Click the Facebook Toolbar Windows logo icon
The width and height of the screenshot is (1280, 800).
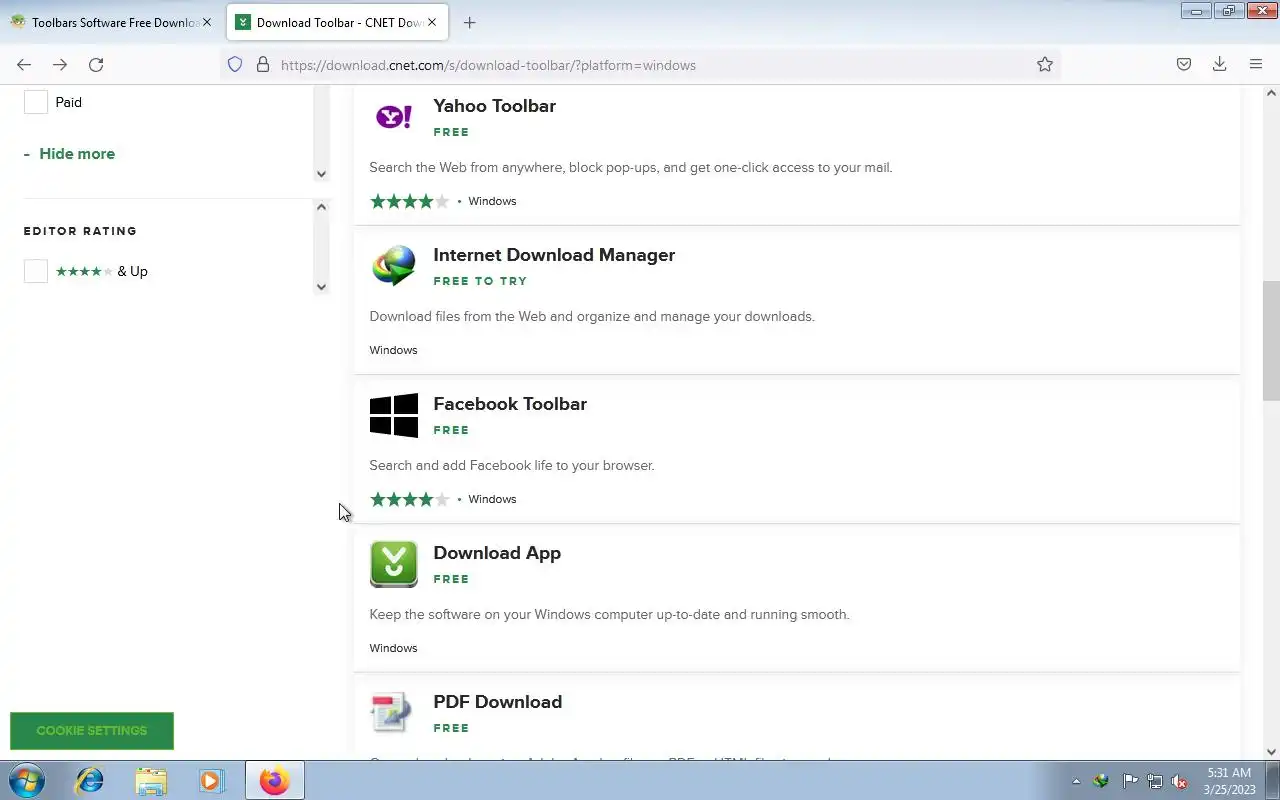394,415
